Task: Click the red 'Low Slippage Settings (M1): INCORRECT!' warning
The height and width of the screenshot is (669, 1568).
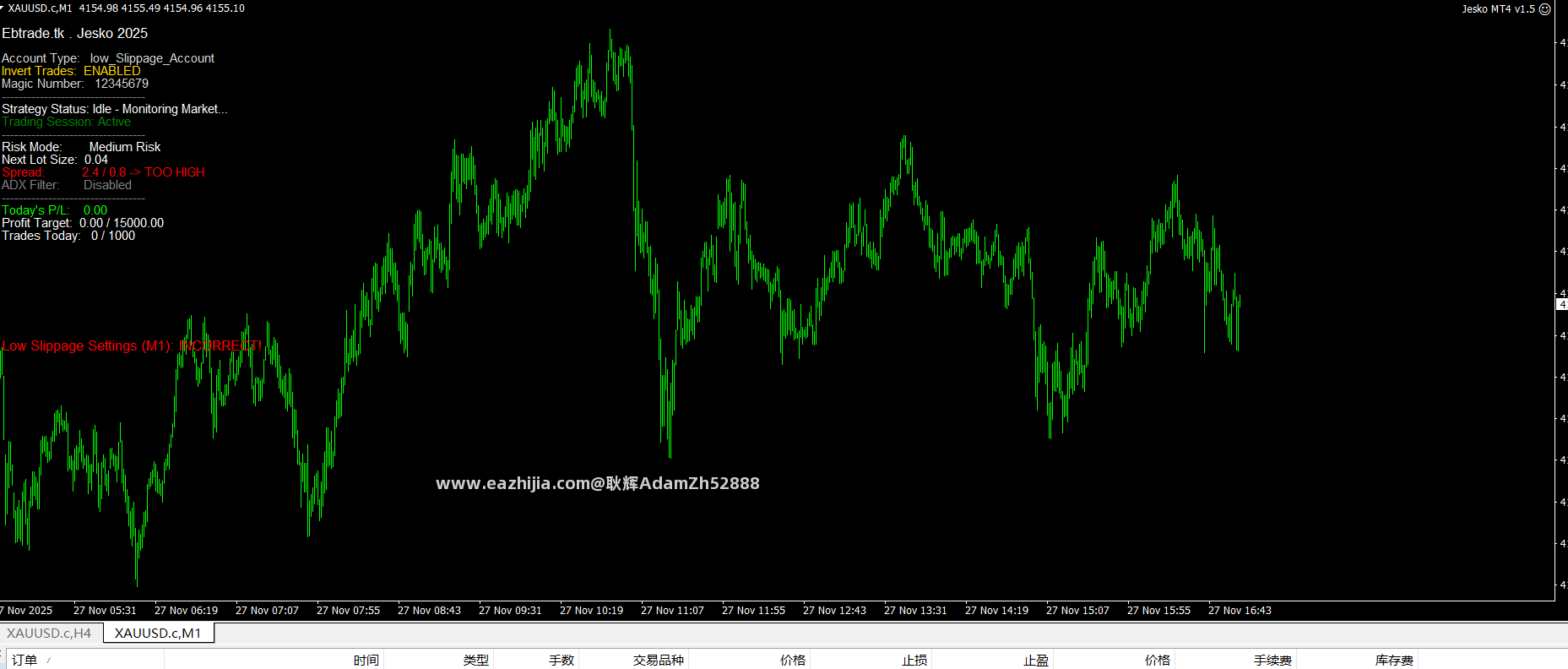Action: [x=132, y=346]
